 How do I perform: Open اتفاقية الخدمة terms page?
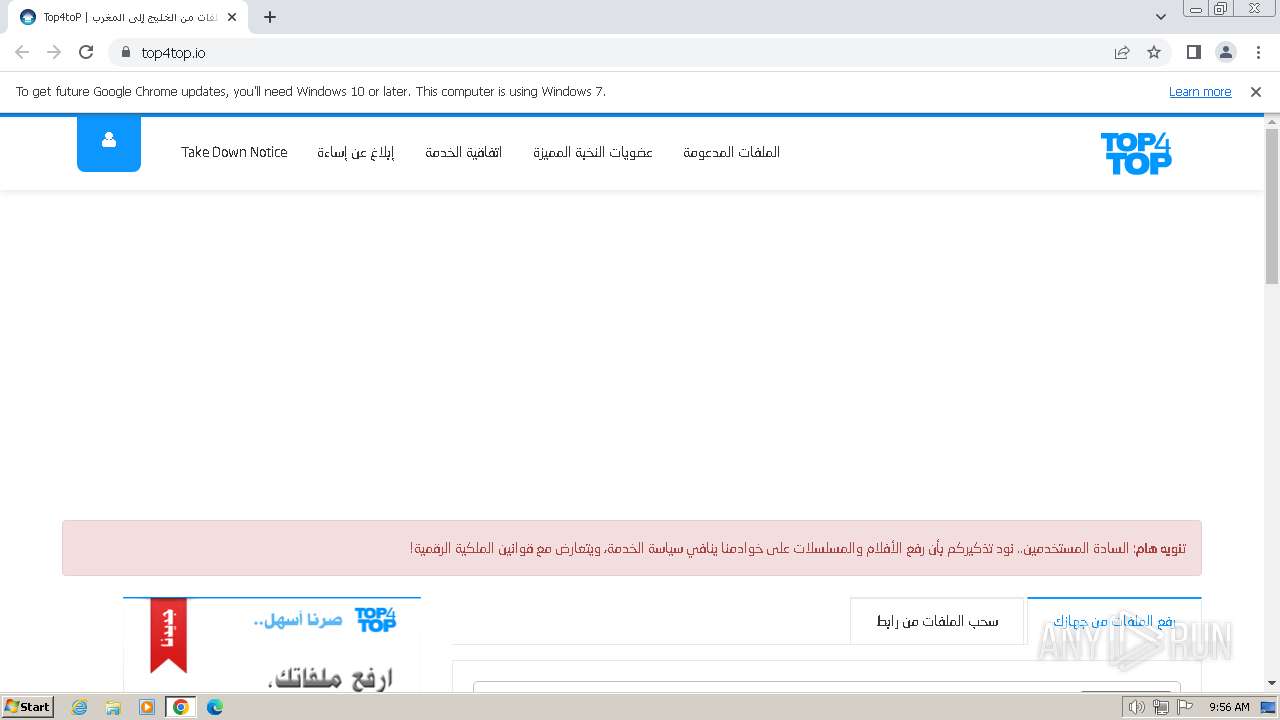click(464, 152)
